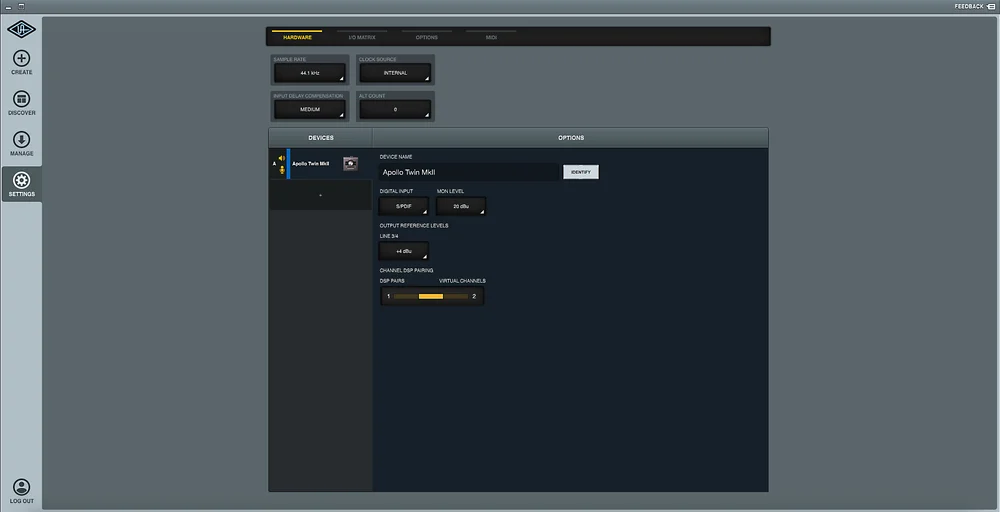Click the Virtual Channels label
The width and height of the screenshot is (1000, 512).
coord(462,281)
